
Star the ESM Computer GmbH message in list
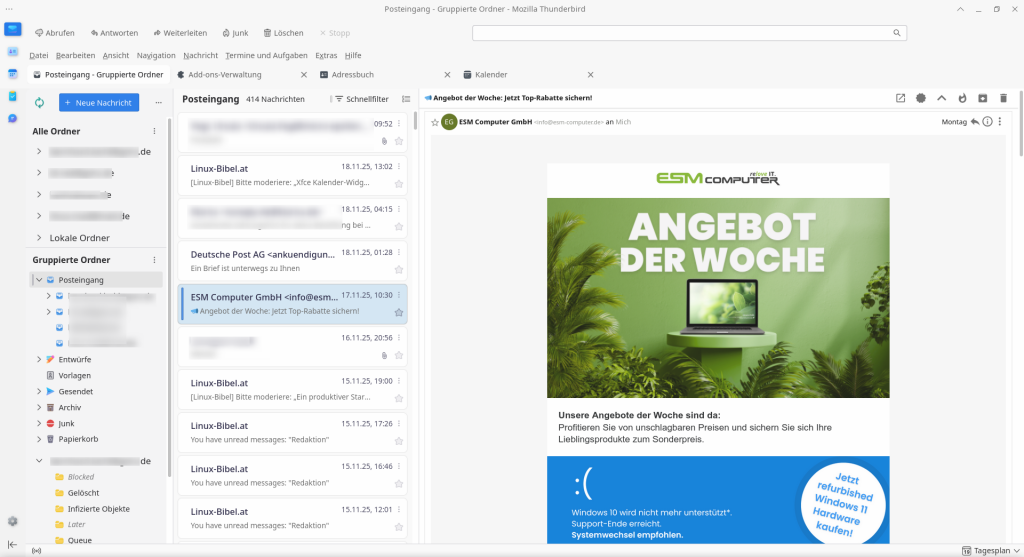[399, 313]
